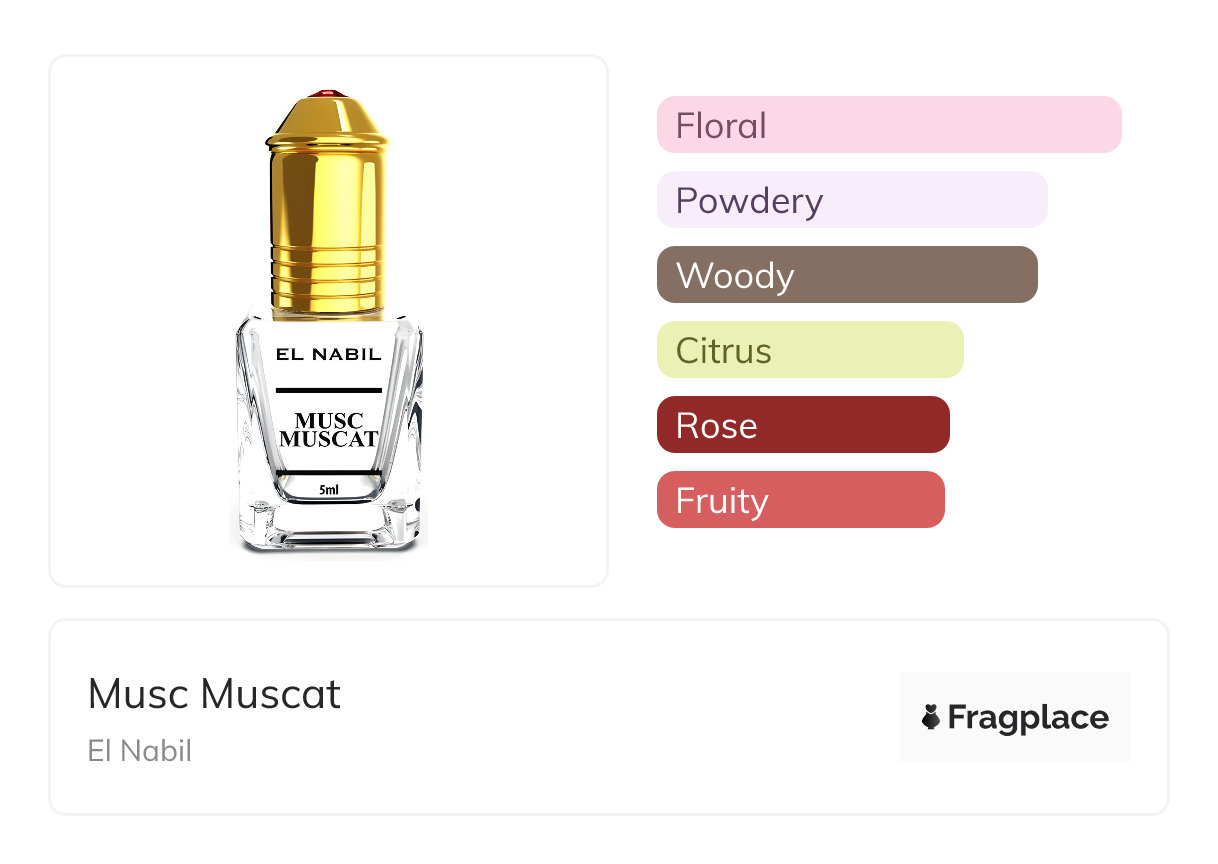Open the Musc Muscat fragrance title
Image resolution: width=1218 pixels, height=864 pixels.
tap(214, 693)
